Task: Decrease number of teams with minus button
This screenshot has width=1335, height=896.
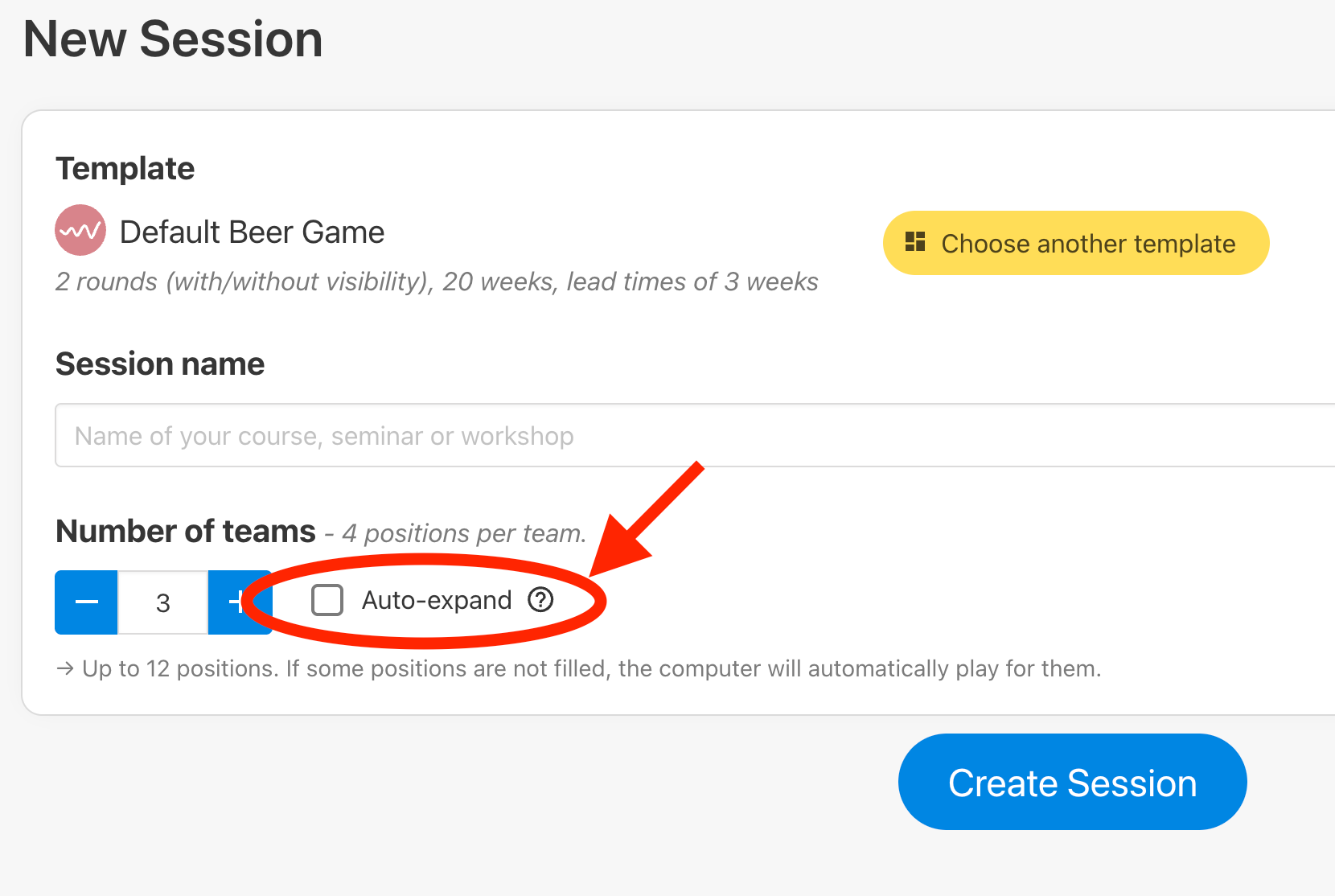Action: pyautogui.click(x=86, y=602)
